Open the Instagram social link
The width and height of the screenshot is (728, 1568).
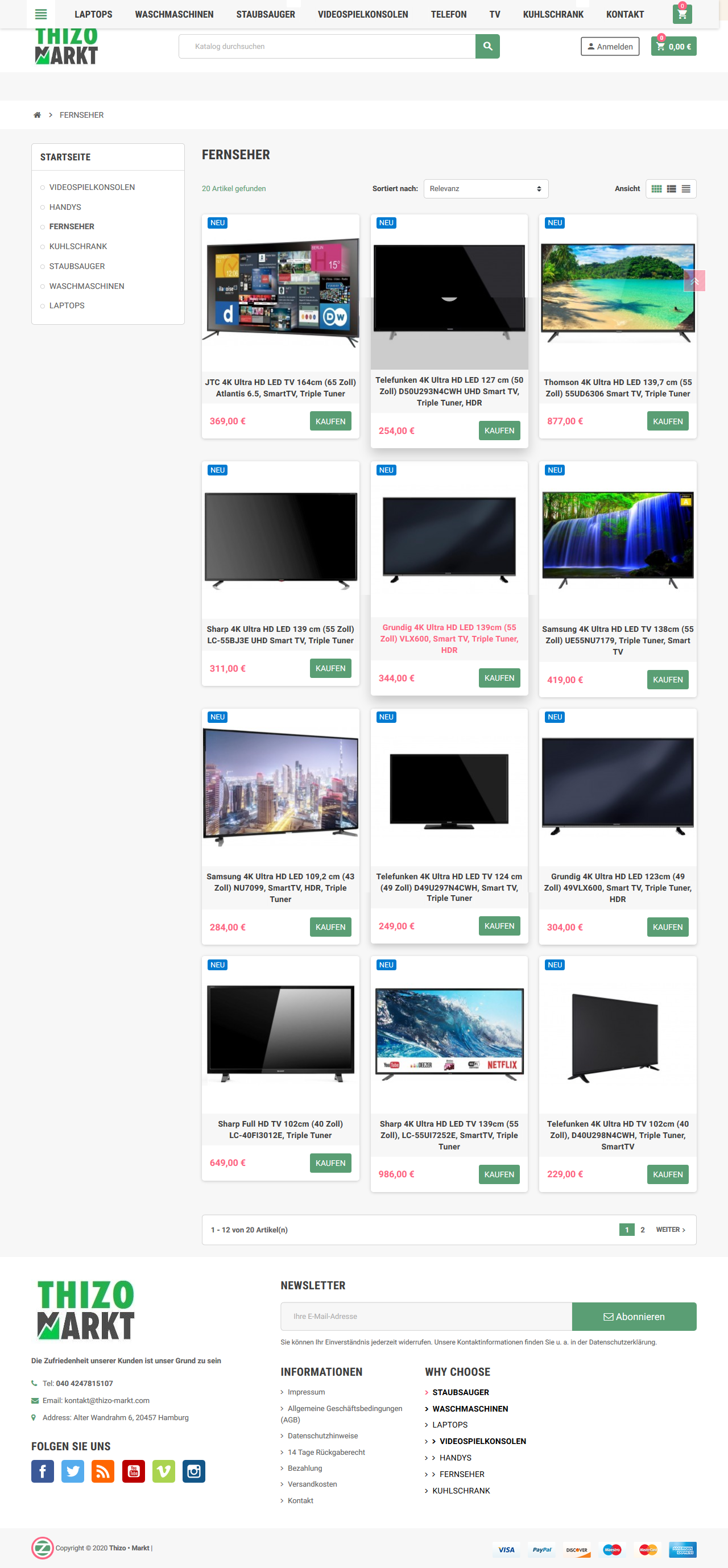[x=193, y=1471]
